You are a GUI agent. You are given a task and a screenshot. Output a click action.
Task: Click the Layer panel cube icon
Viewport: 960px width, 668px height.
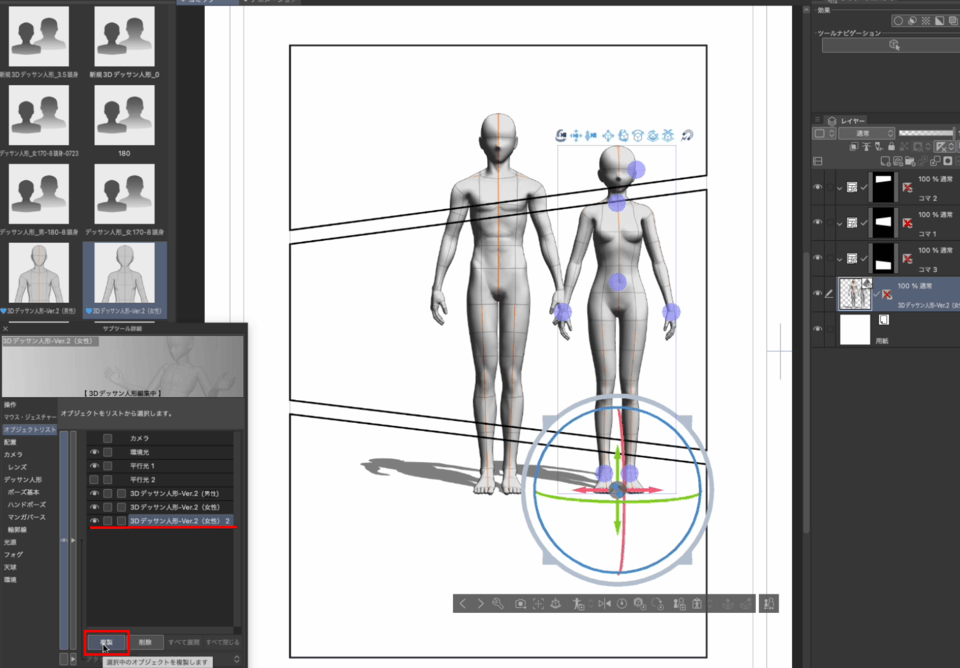tap(831, 121)
